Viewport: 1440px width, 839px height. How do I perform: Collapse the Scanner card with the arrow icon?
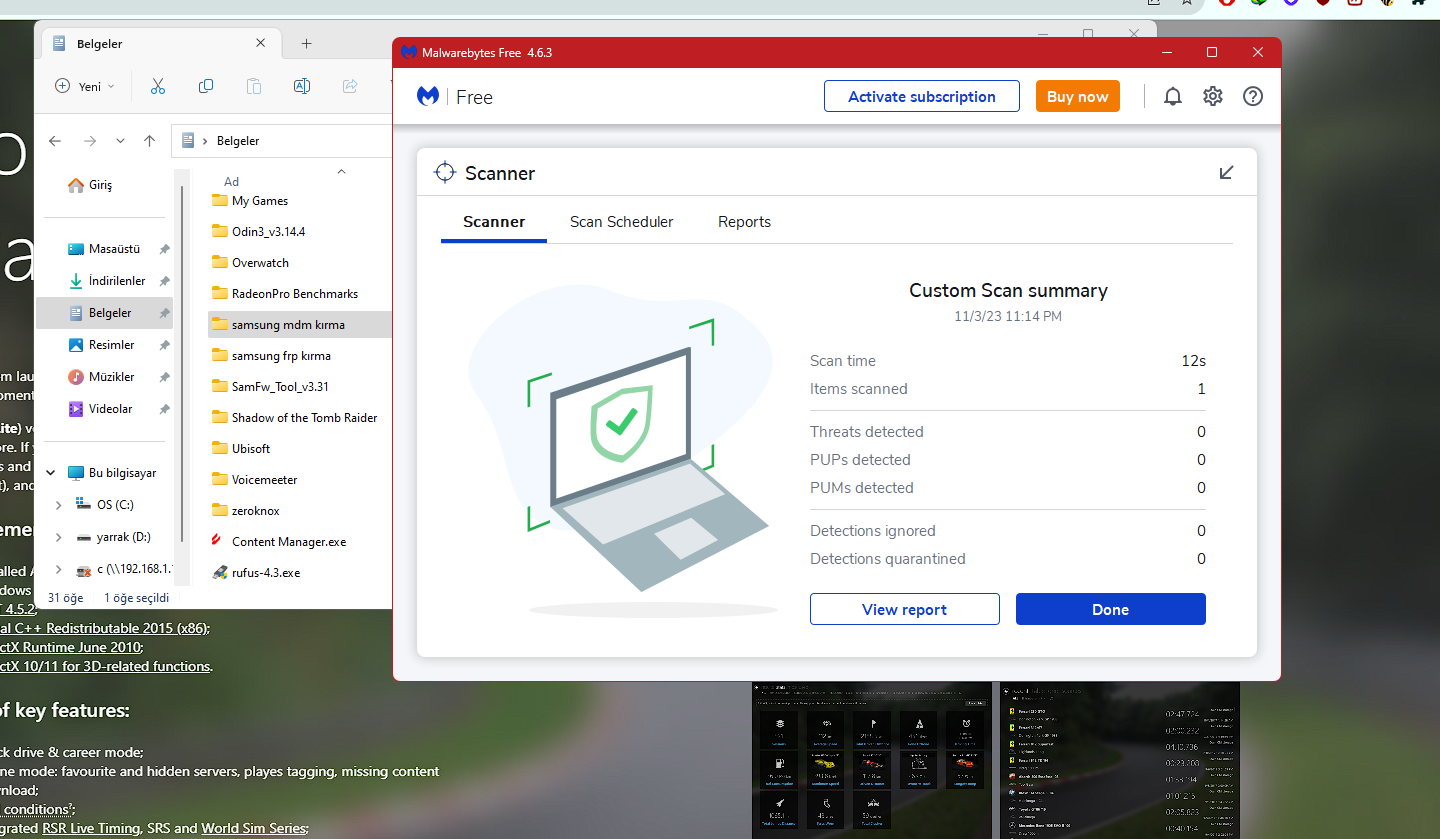pos(1227,173)
